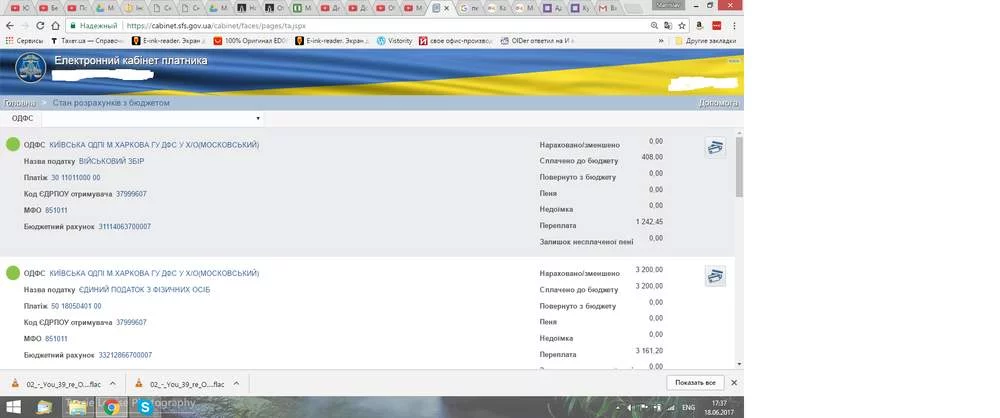
Task: Open the first downloaded flac file
Action: pyautogui.click(x=57, y=384)
